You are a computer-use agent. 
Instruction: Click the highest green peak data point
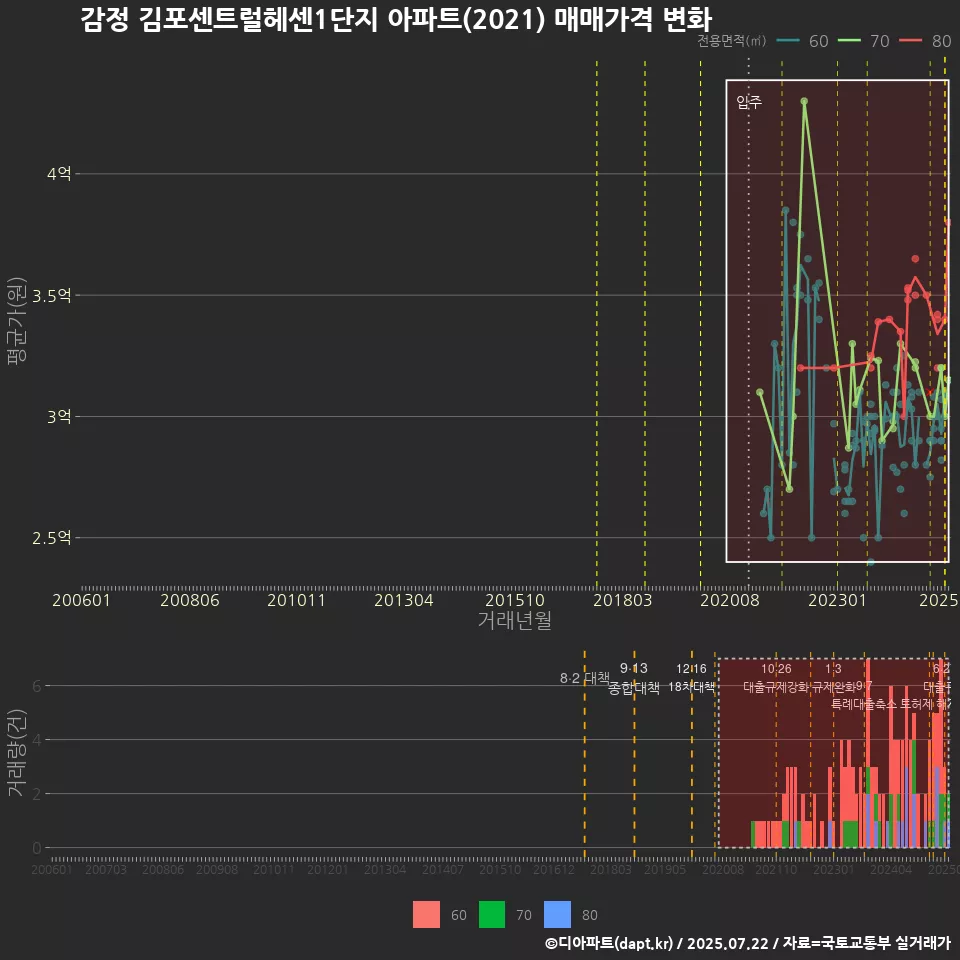[x=804, y=101]
